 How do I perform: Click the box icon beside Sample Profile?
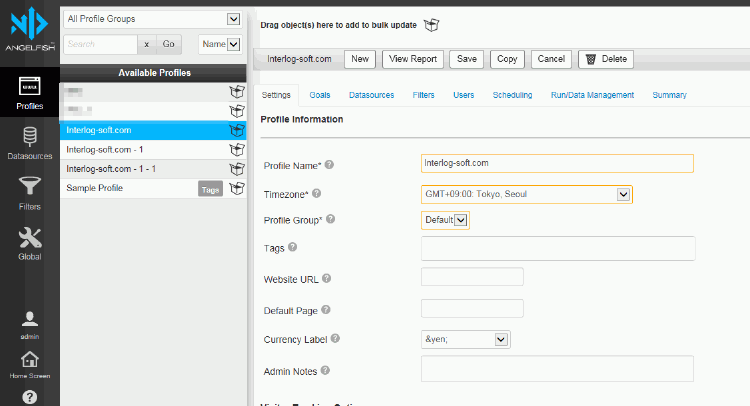coord(237,188)
